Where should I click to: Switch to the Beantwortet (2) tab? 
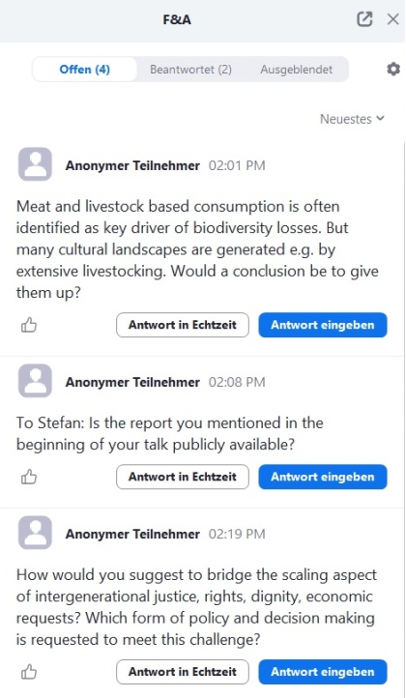tap(191, 69)
